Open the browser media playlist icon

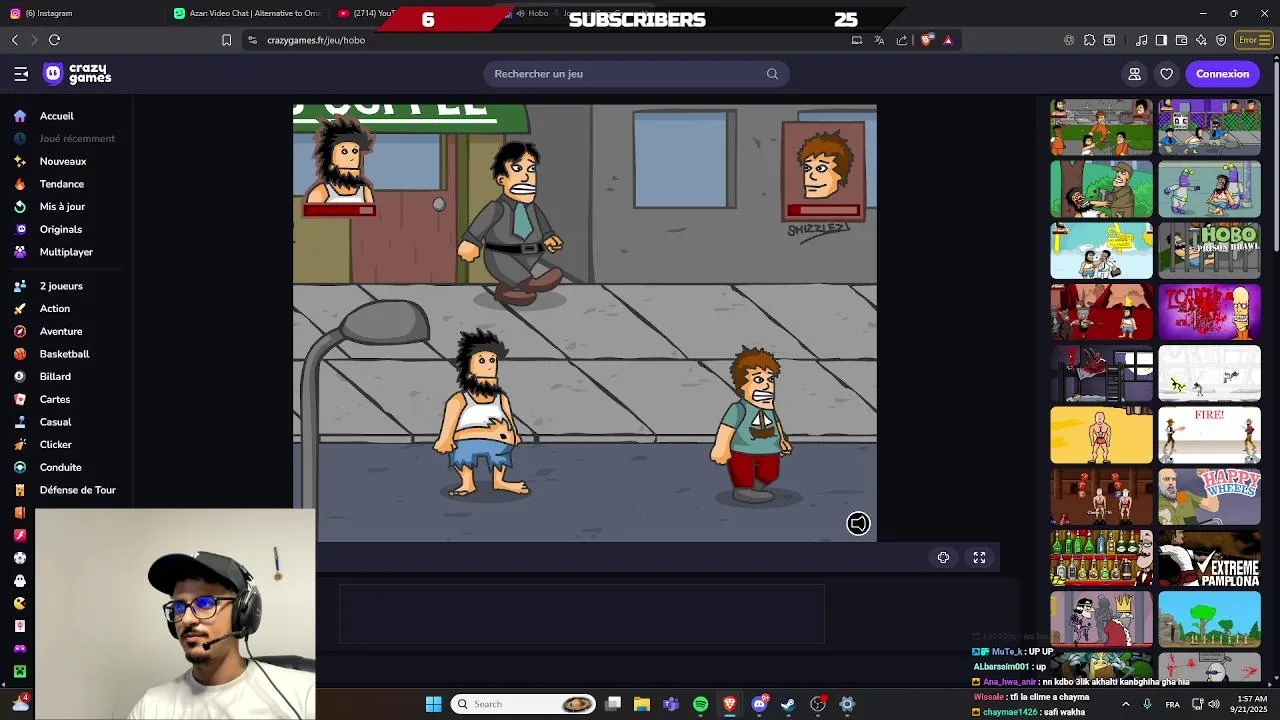1141,40
